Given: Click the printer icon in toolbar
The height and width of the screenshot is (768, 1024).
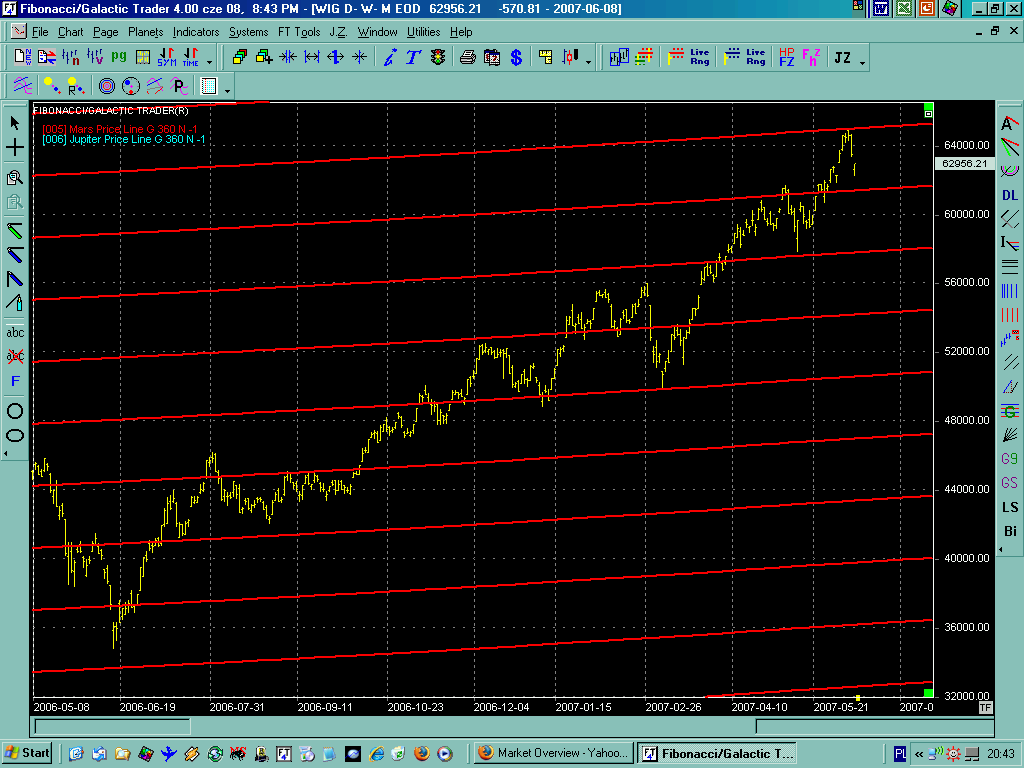Looking at the screenshot, I should [x=467, y=57].
